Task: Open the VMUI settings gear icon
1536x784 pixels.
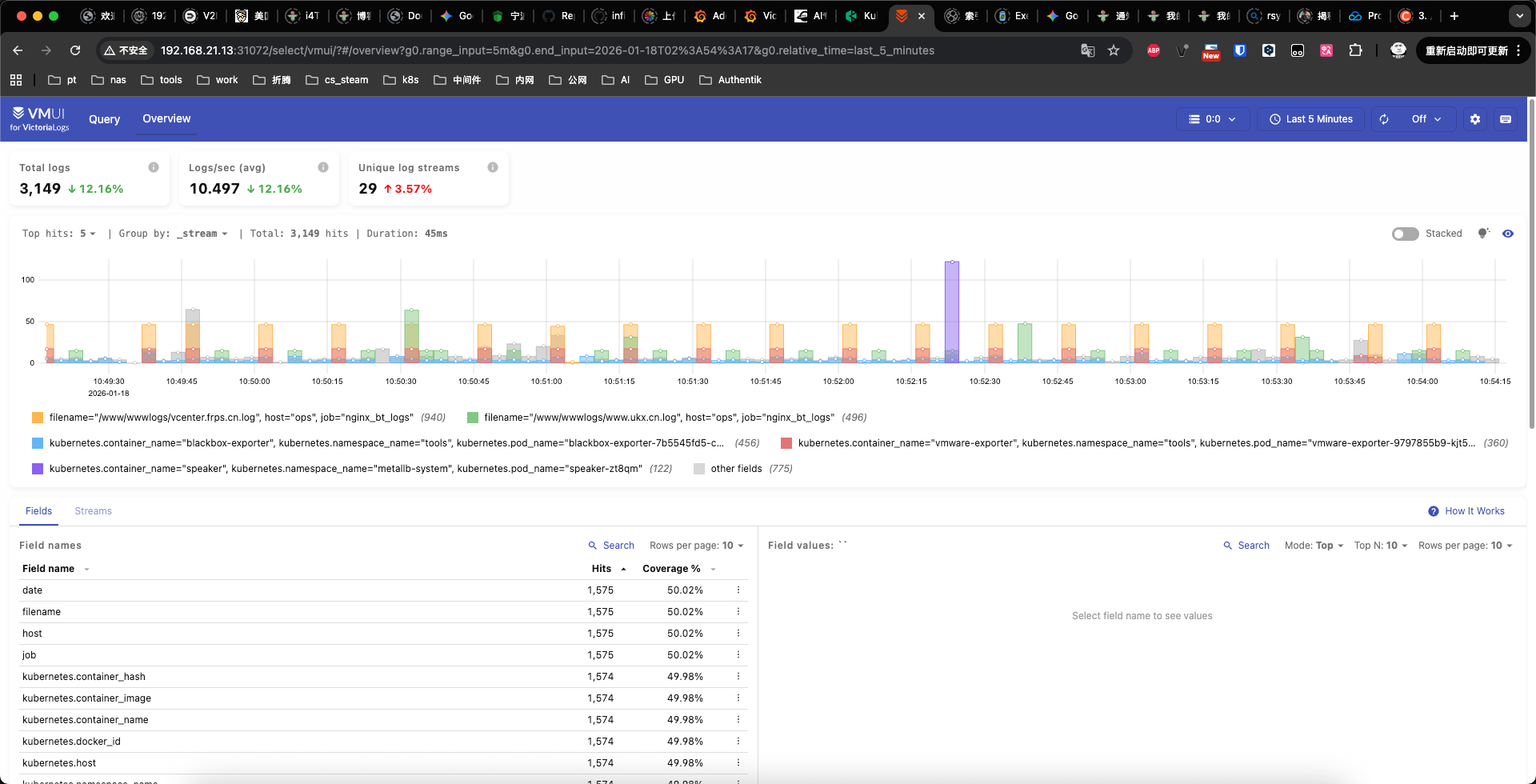Action: coord(1474,118)
